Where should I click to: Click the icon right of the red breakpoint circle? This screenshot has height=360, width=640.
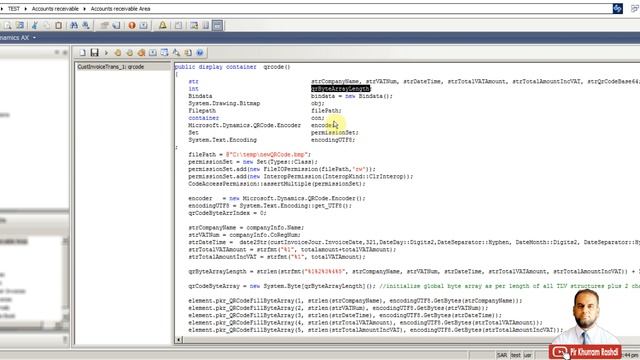click(144, 25)
